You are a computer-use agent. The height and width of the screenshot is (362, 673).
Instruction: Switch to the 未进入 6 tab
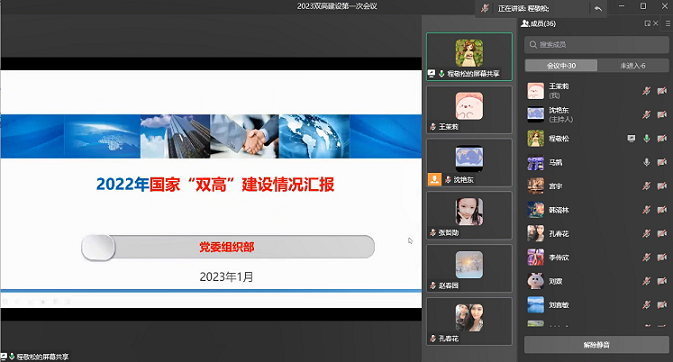tap(633, 66)
